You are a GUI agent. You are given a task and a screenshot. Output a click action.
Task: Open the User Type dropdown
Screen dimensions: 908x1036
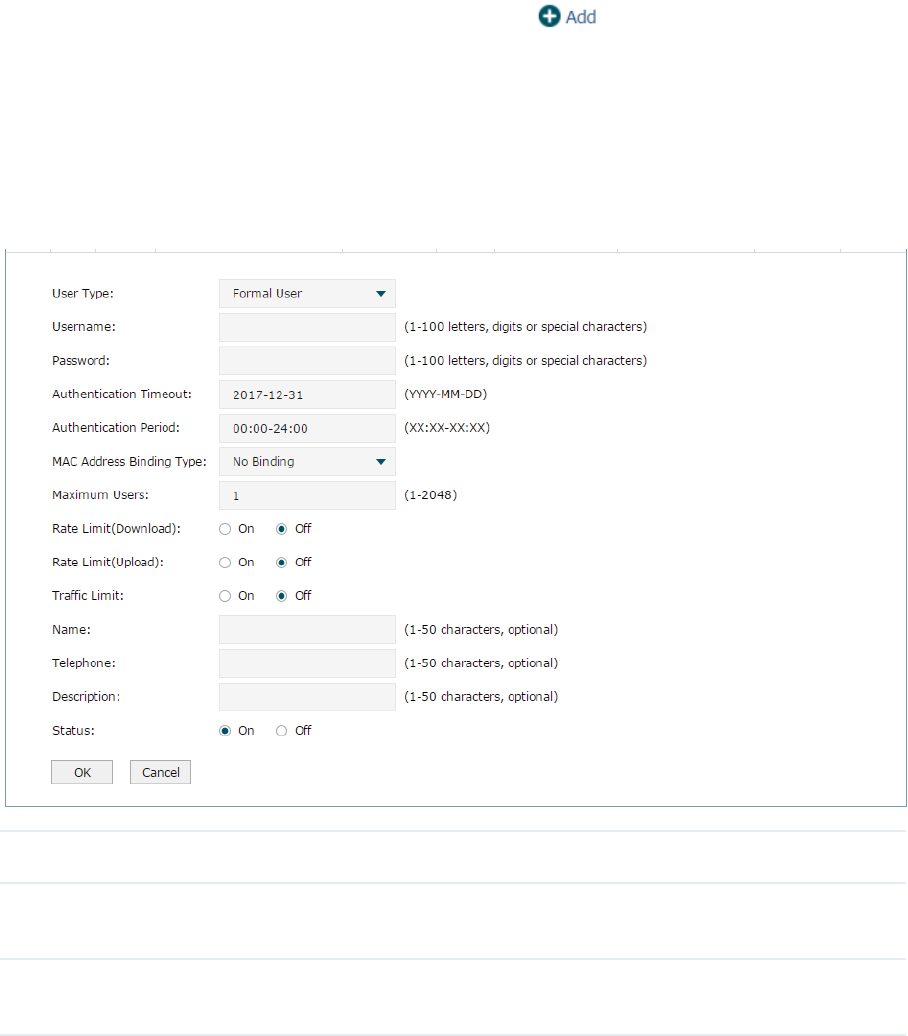pos(307,293)
